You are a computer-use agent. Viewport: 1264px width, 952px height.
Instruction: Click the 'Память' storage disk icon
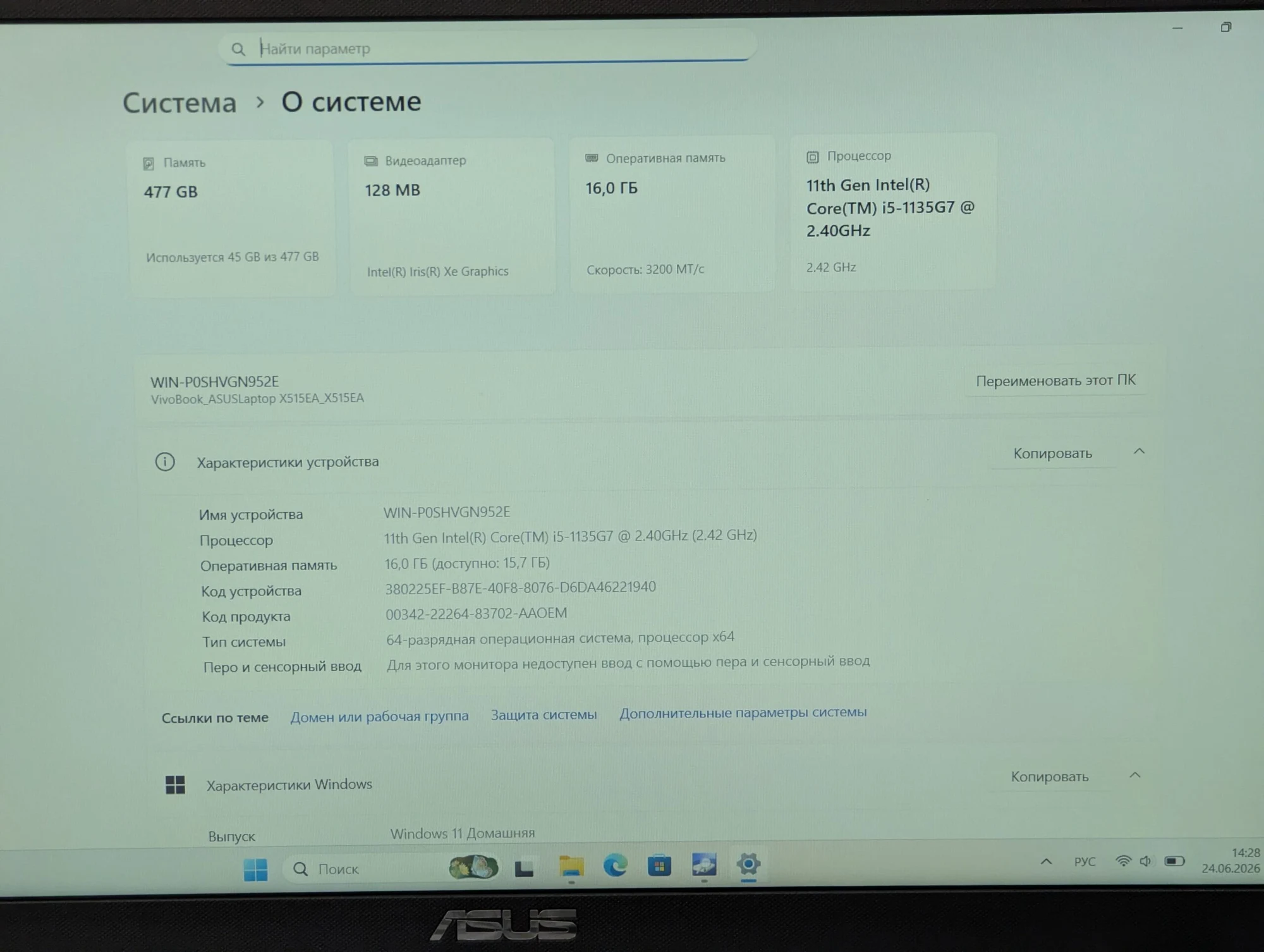[x=149, y=164]
